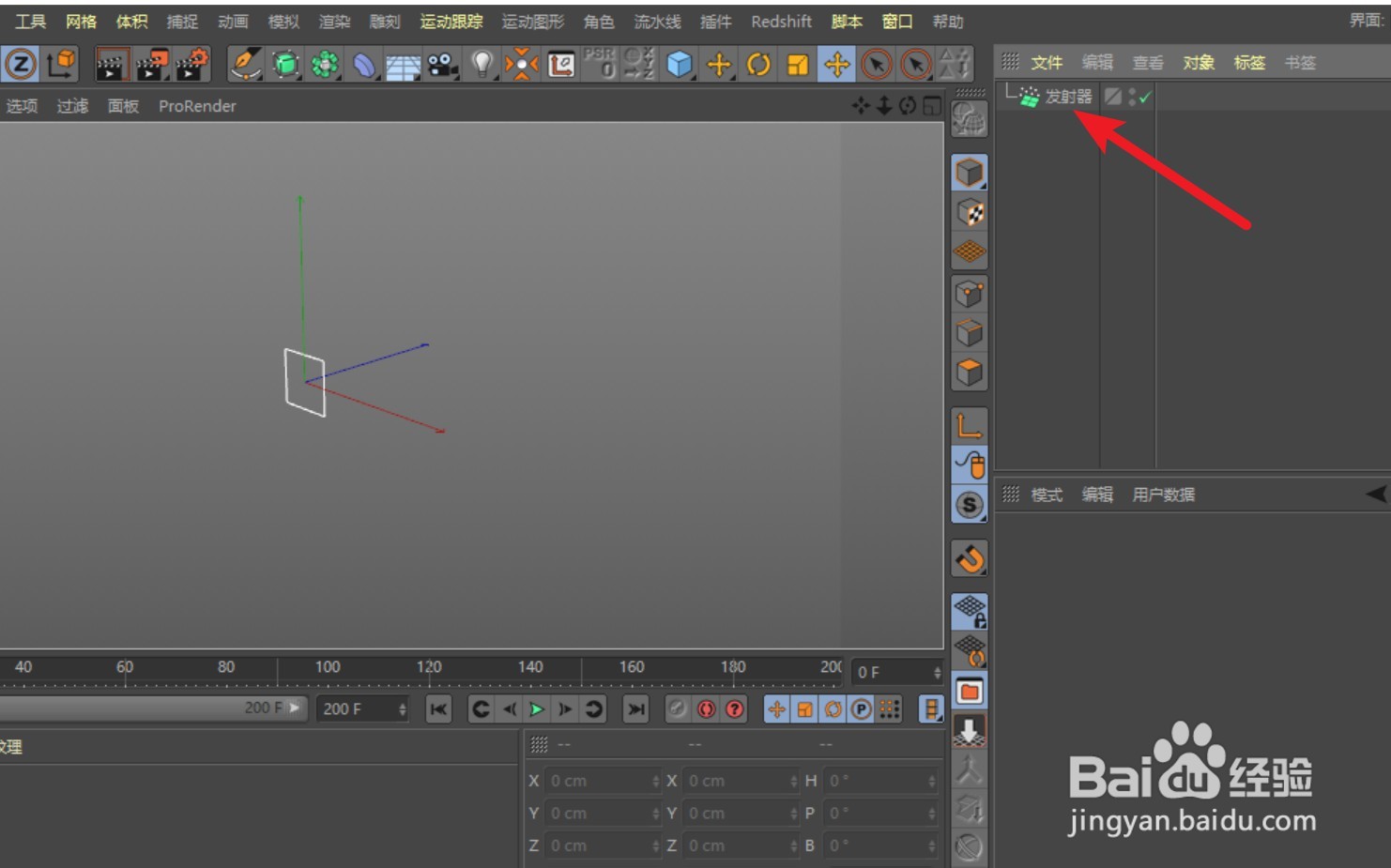Step to the next frame
The width and height of the screenshot is (1391, 868).
[x=565, y=709]
